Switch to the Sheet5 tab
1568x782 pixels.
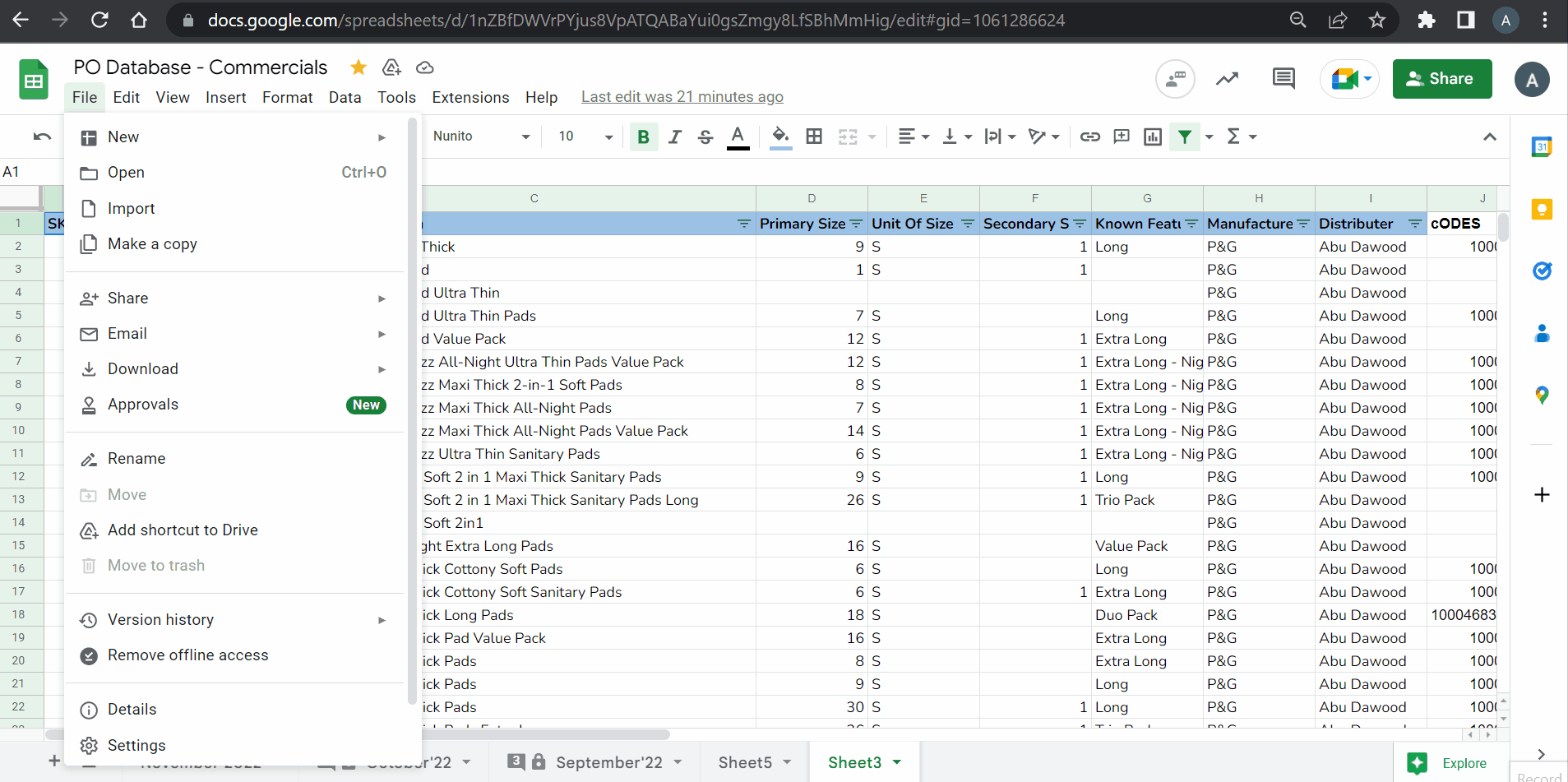743,762
